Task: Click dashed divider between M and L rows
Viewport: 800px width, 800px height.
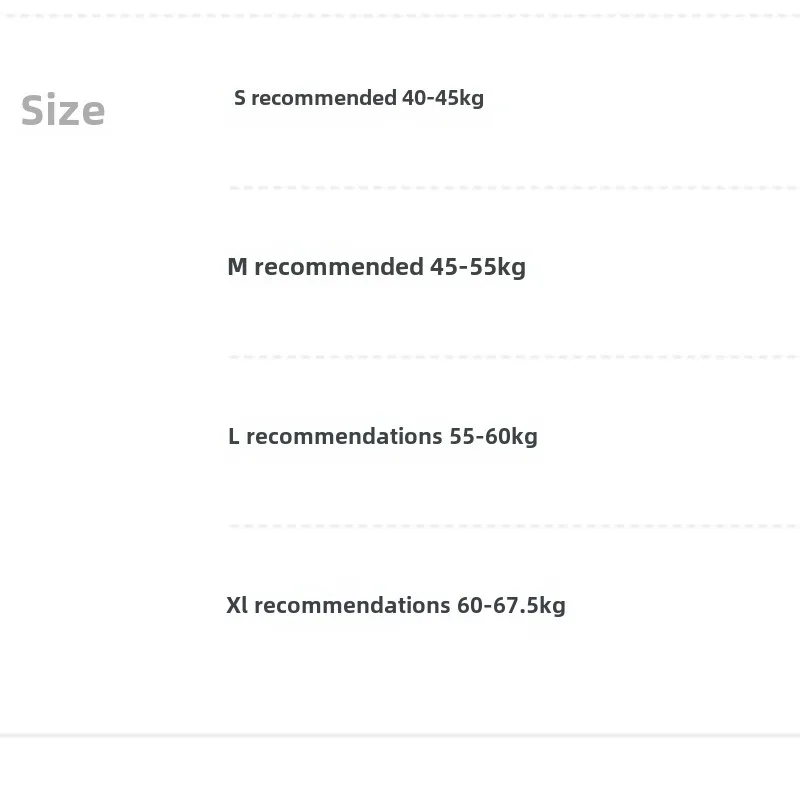Action: [513, 356]
